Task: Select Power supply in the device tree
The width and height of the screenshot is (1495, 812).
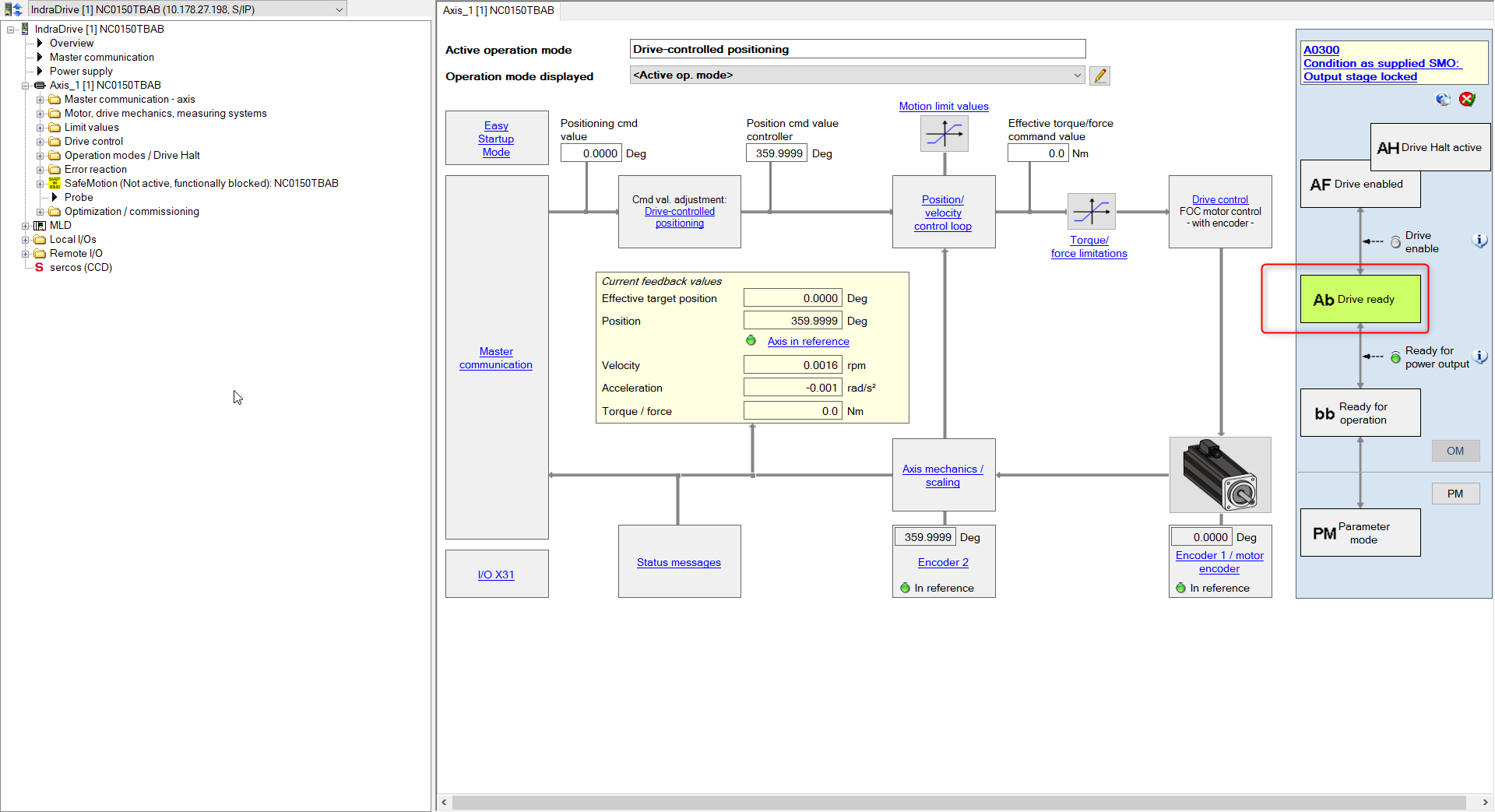Action: pyautogui.click(x=81, y=71)
